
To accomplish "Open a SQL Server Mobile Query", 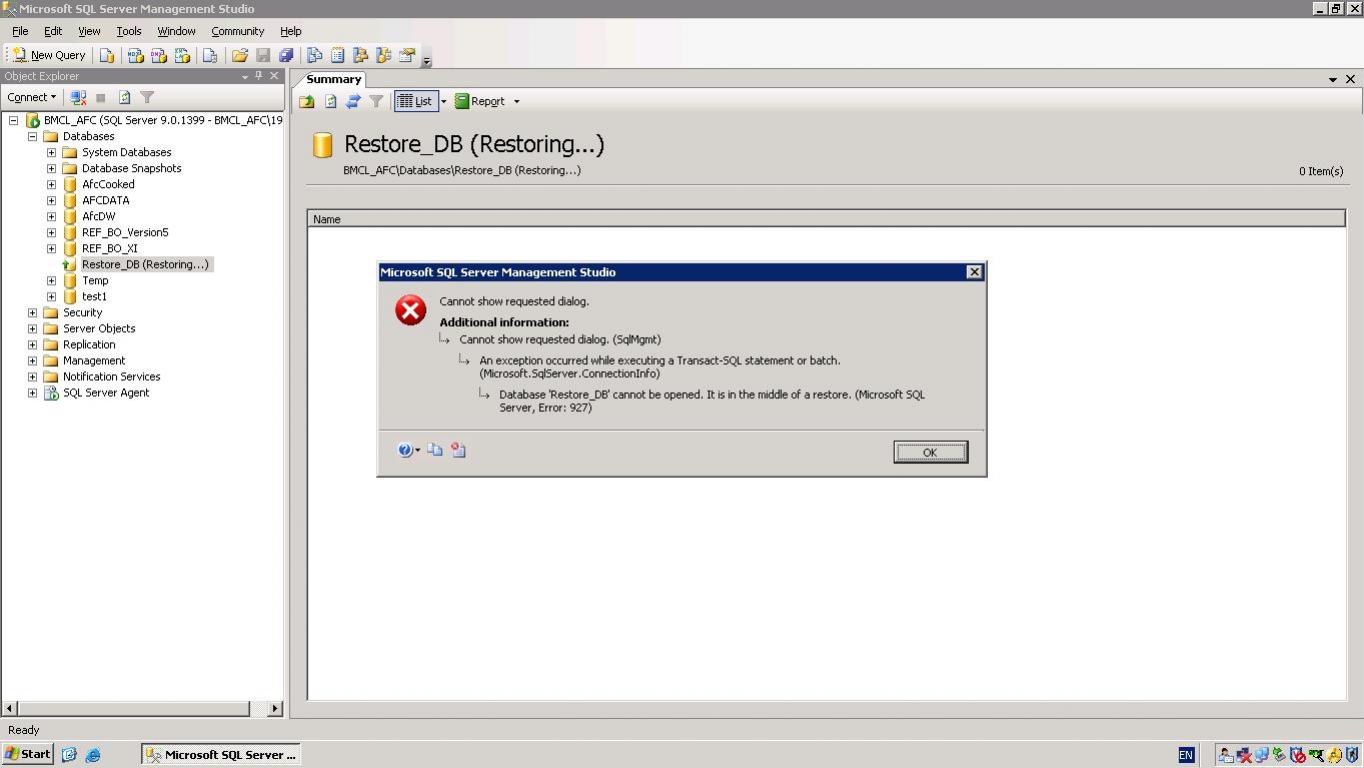I will tap(210, 56).
